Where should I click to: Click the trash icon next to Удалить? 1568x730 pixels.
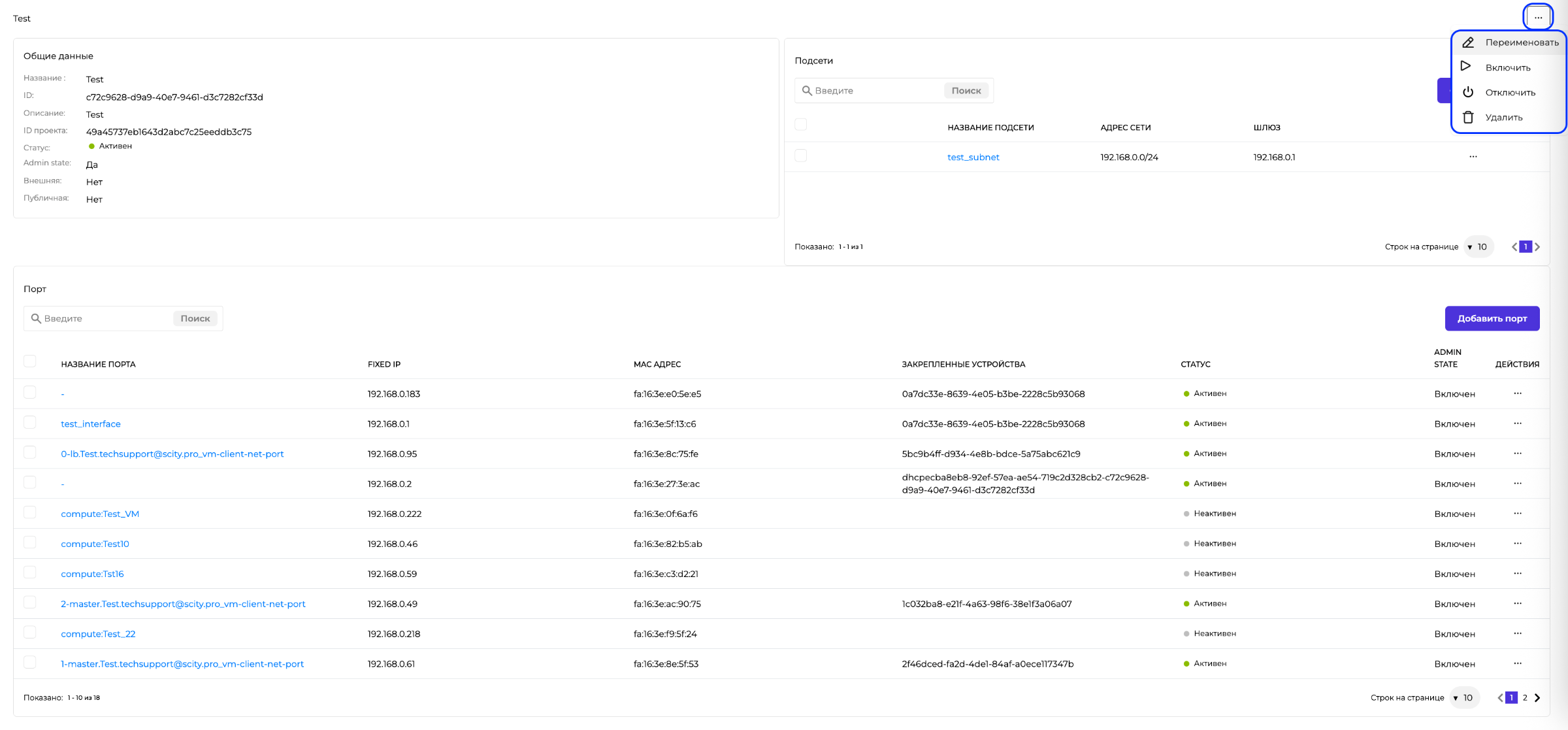coord(1468,118)
